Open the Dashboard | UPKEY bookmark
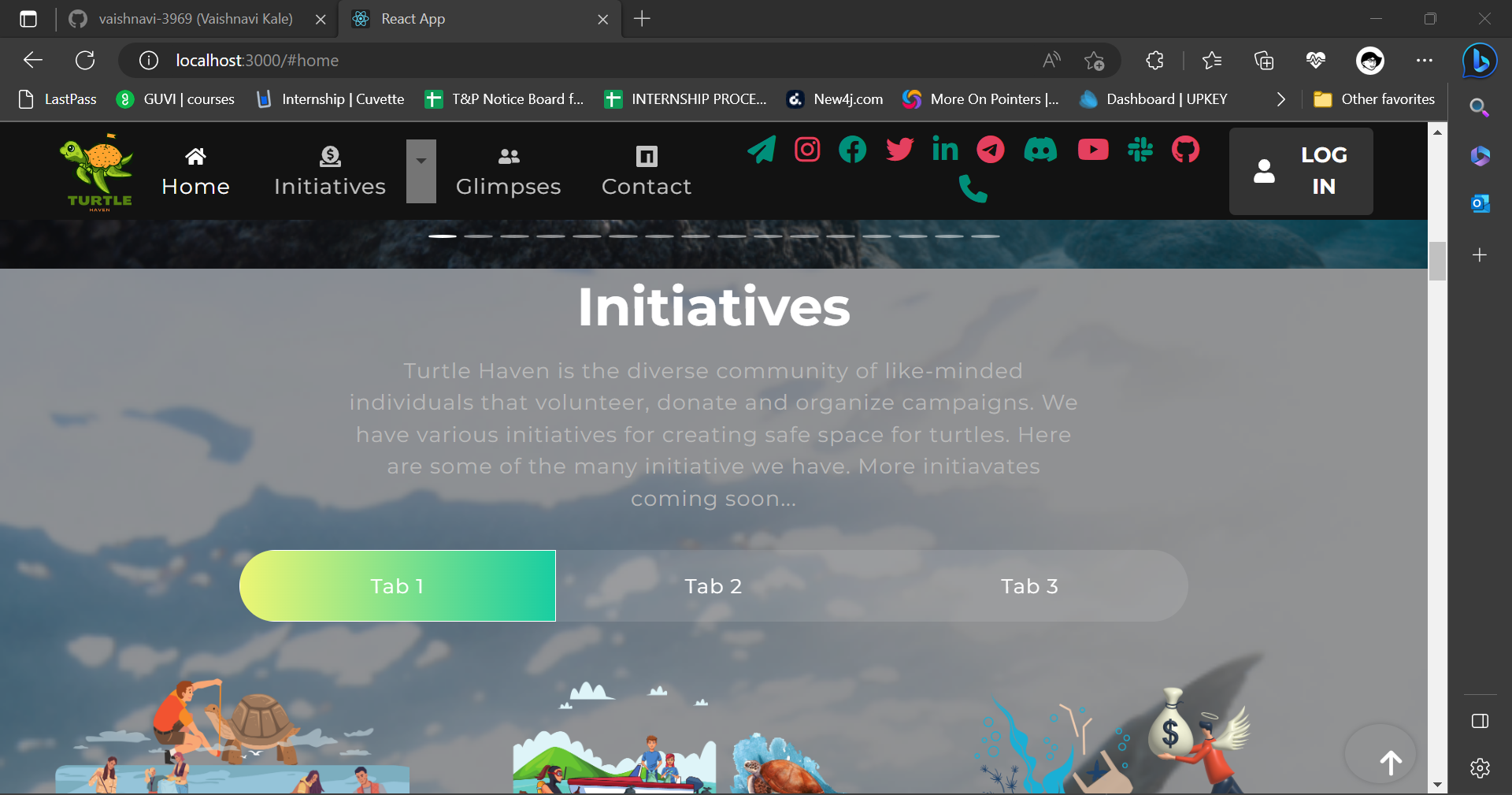Screen dimensions: 1512x795 (1154, 99)
